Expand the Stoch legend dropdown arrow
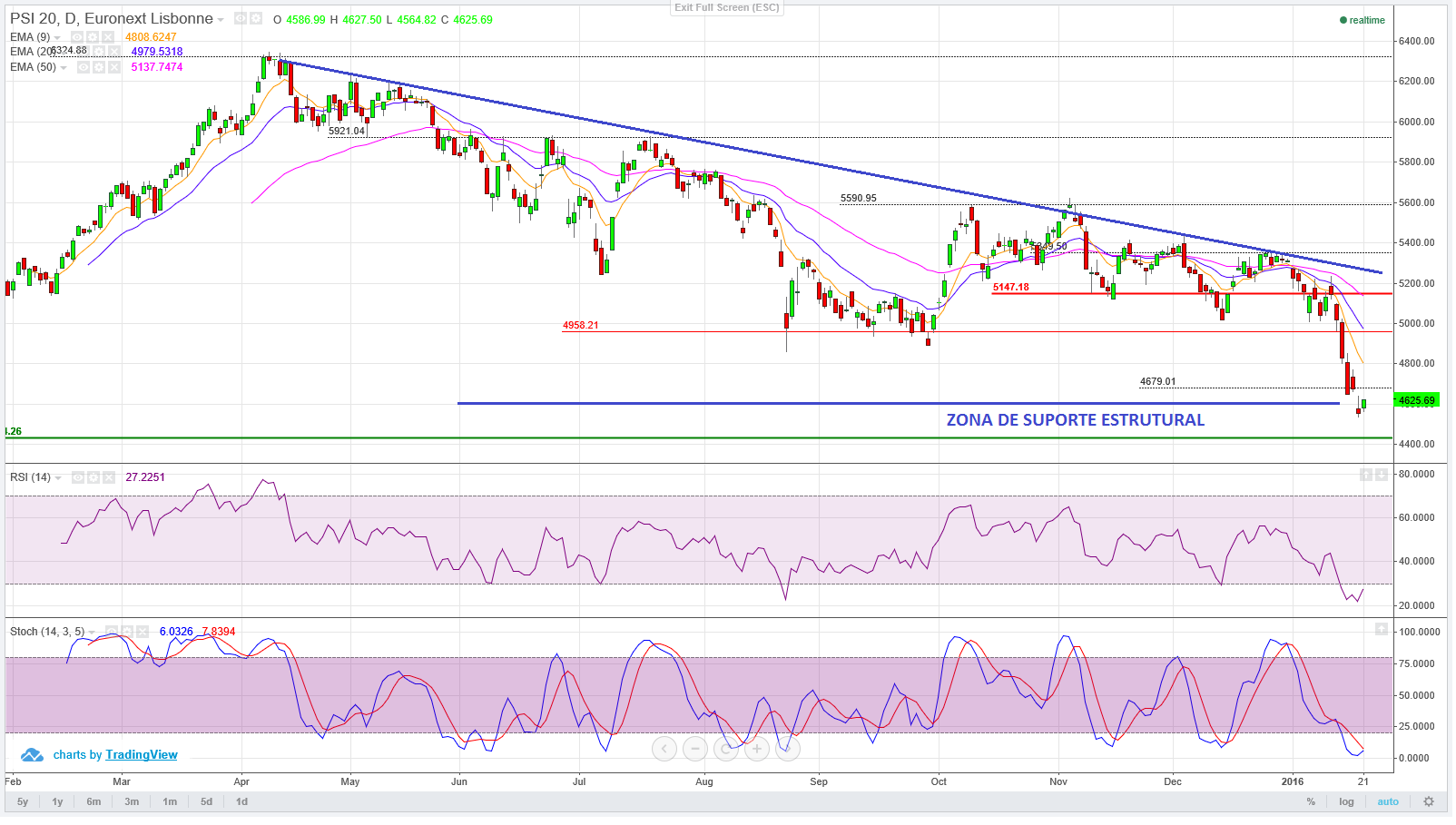The image size is (1456, 825). [x=92, y=633]
